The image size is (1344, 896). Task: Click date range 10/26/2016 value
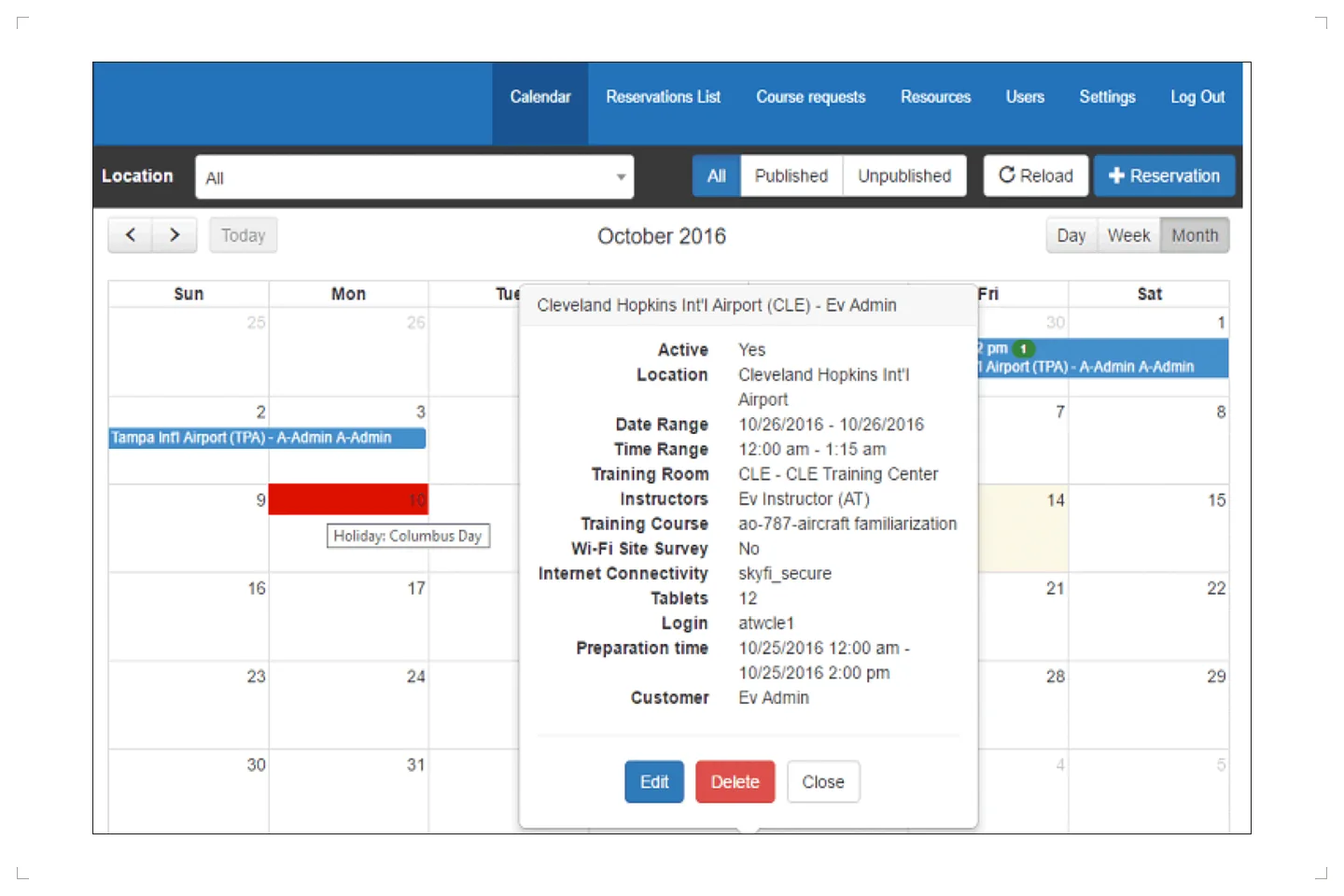832,424
